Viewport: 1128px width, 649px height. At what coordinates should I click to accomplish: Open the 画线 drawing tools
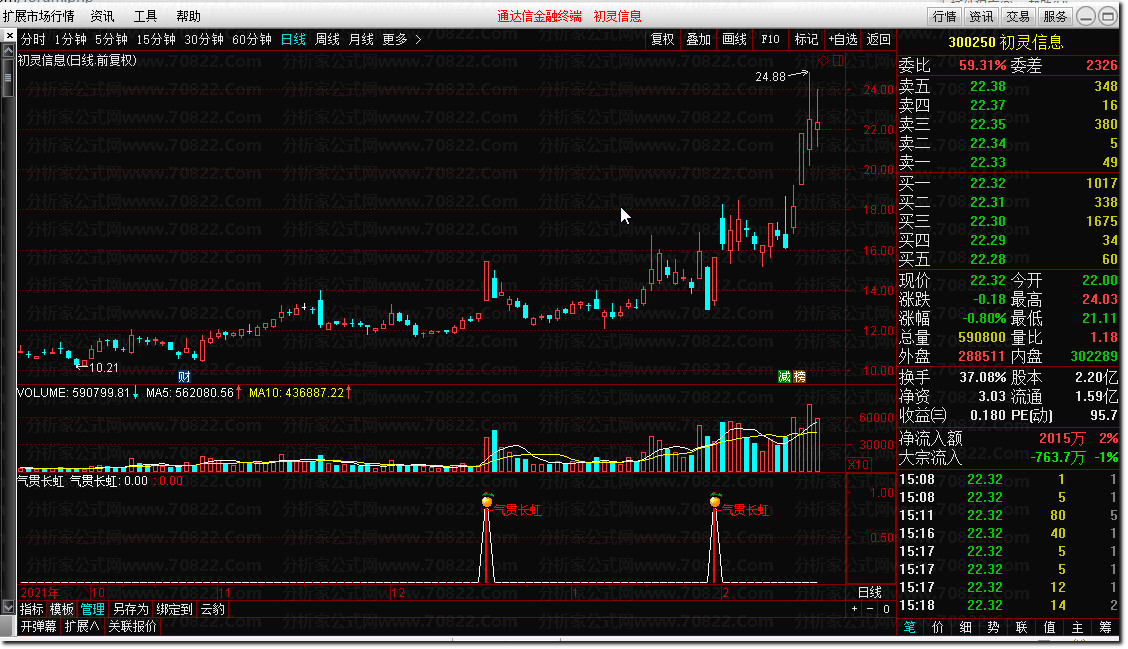pyautogui.click(x=734, y=40)
